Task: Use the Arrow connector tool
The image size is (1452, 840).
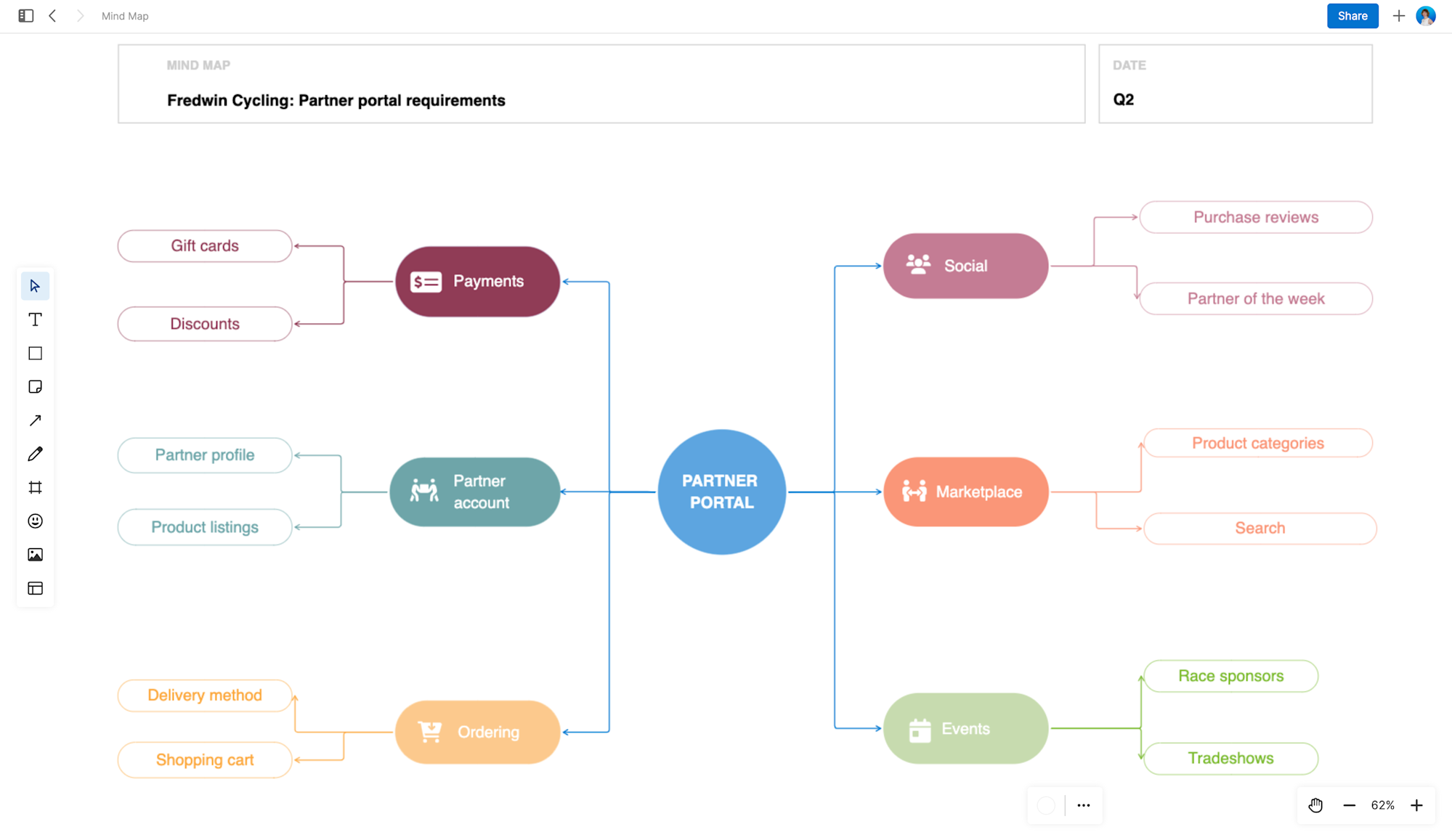Action: tap(34, 420)
